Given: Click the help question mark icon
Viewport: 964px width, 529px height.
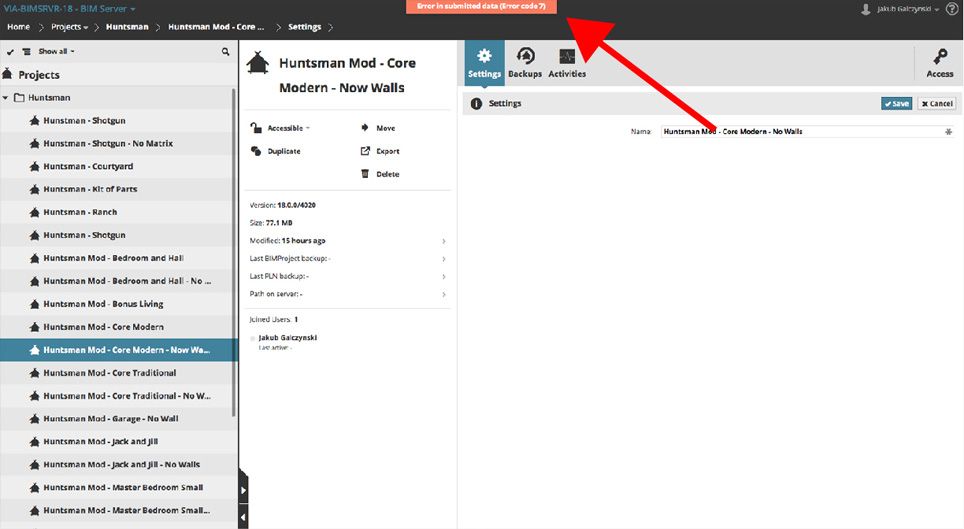Looking at the screenshot, I should (952, 9).
